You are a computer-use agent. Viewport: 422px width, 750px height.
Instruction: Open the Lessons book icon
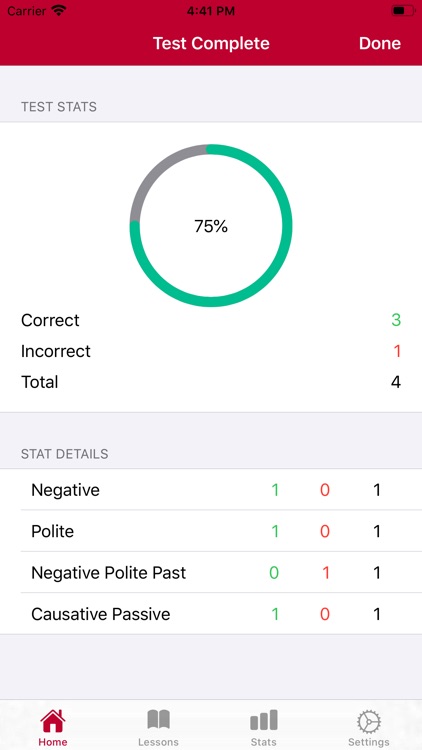click(158, 720)
